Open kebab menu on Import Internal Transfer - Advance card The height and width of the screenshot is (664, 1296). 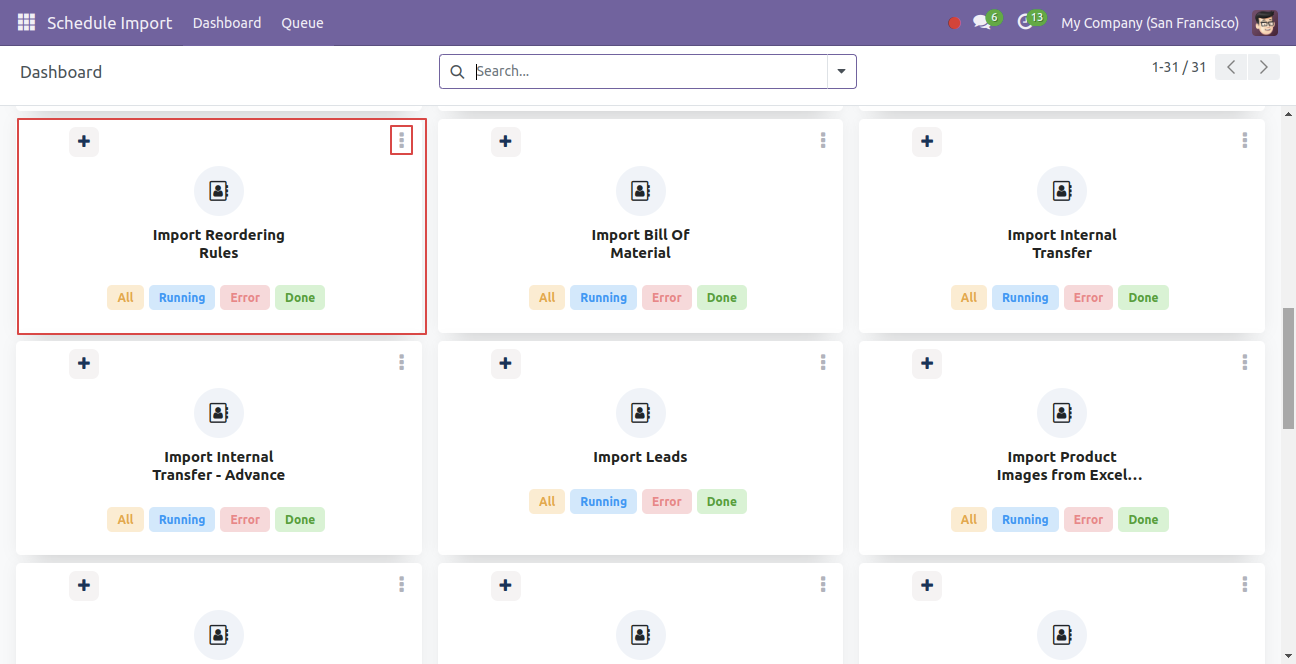[402, 363]
